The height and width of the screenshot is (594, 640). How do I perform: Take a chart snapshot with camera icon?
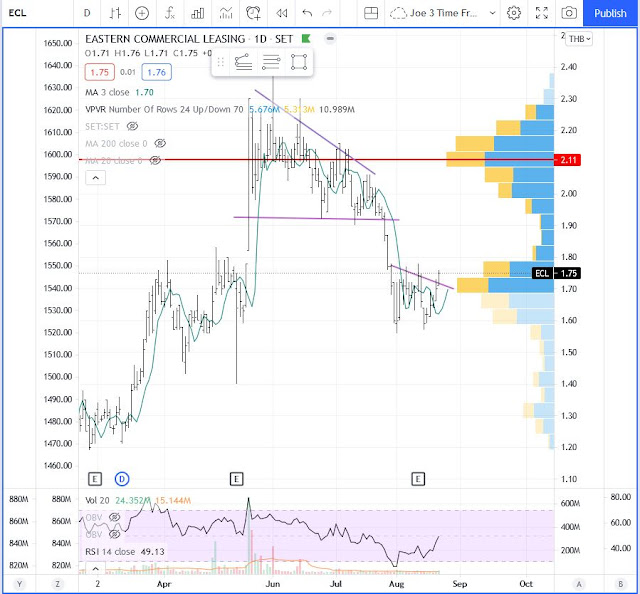pyautogui.click(x=569, y=13)
